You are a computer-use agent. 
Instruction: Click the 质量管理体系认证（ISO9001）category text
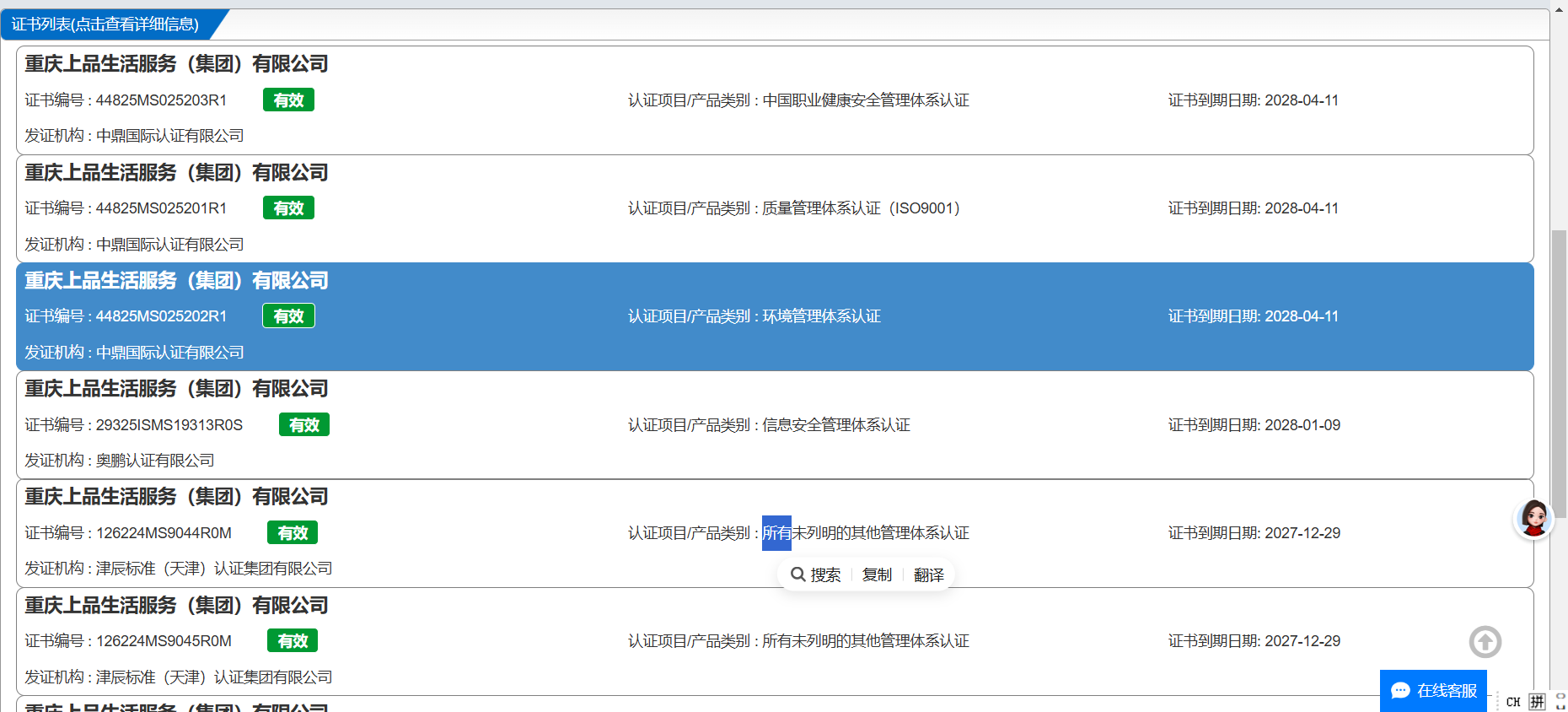[x=861, y=208]
